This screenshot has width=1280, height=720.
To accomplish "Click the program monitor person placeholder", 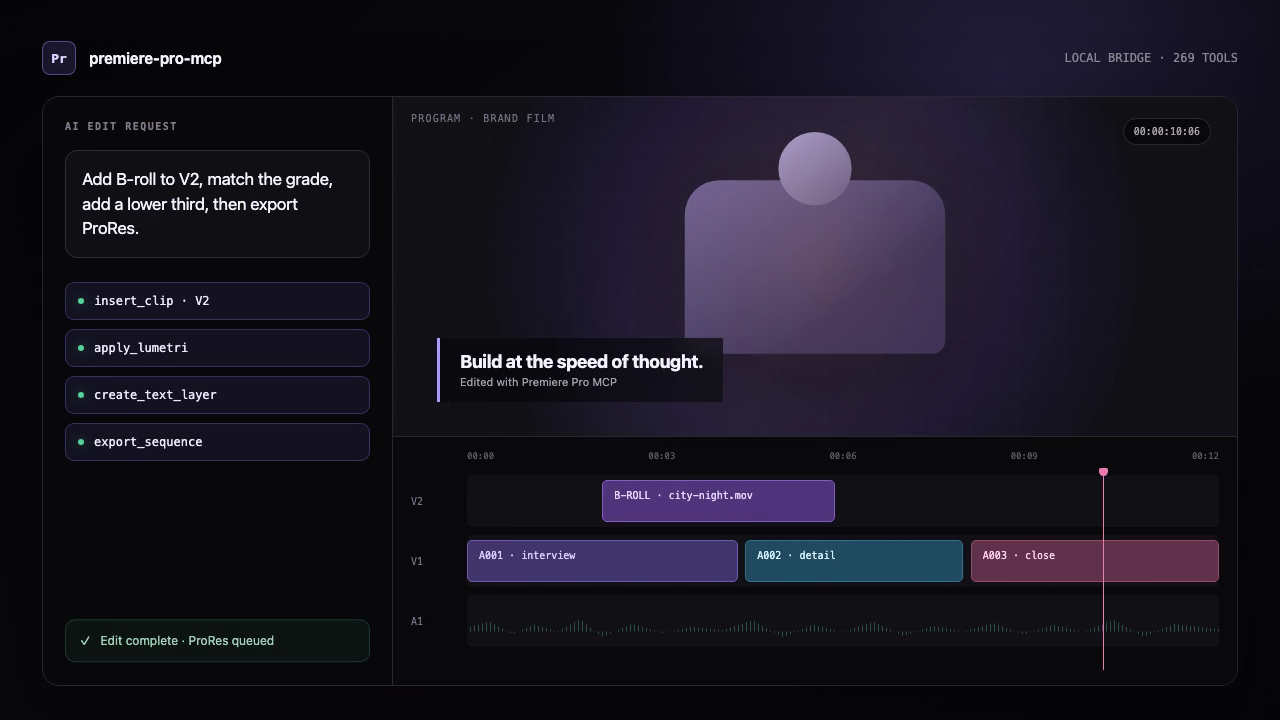I will pyautogui.click(x=815, y=243).
